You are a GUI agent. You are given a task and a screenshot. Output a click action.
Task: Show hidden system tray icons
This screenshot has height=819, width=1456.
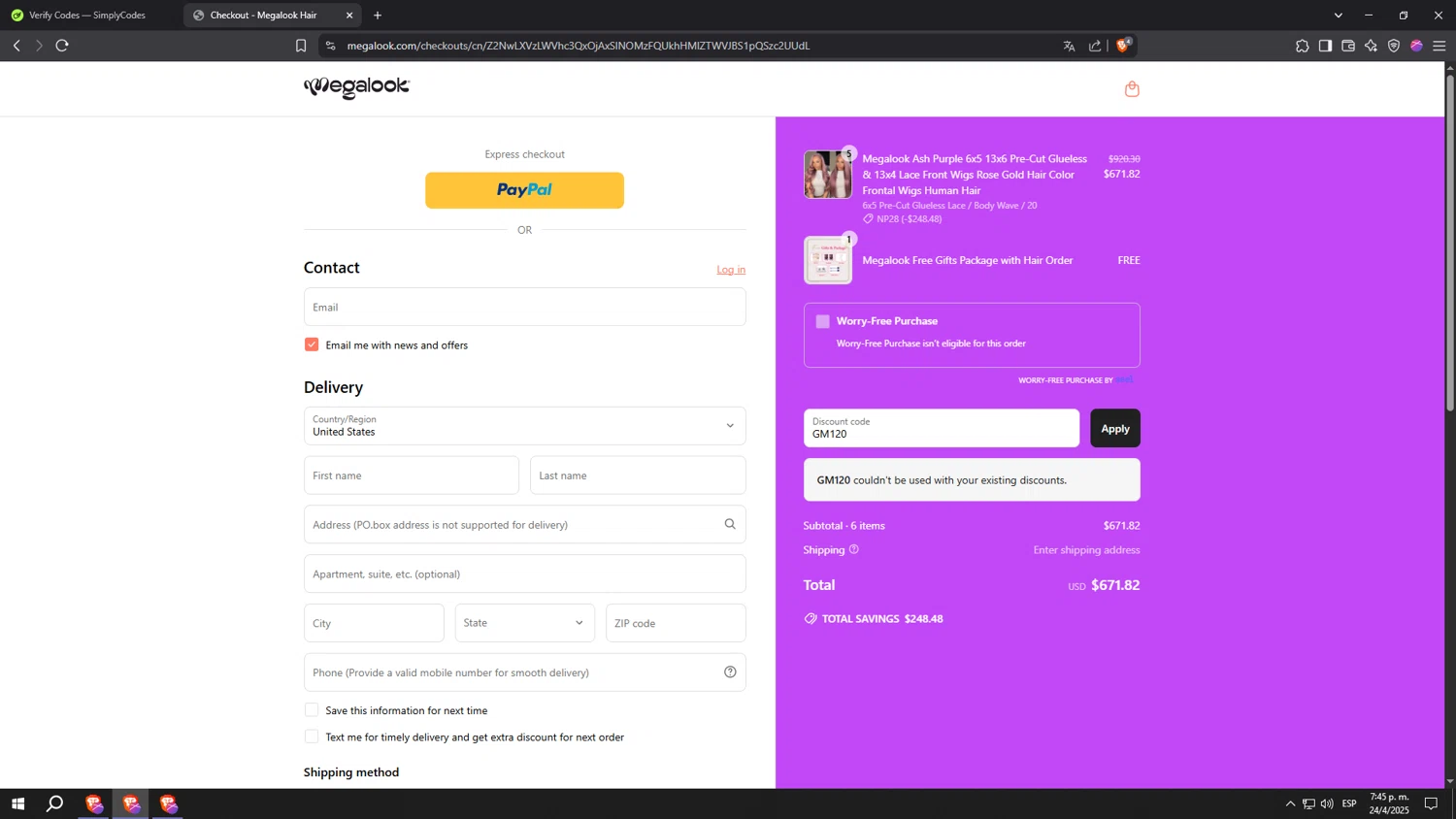point(1290,803)
